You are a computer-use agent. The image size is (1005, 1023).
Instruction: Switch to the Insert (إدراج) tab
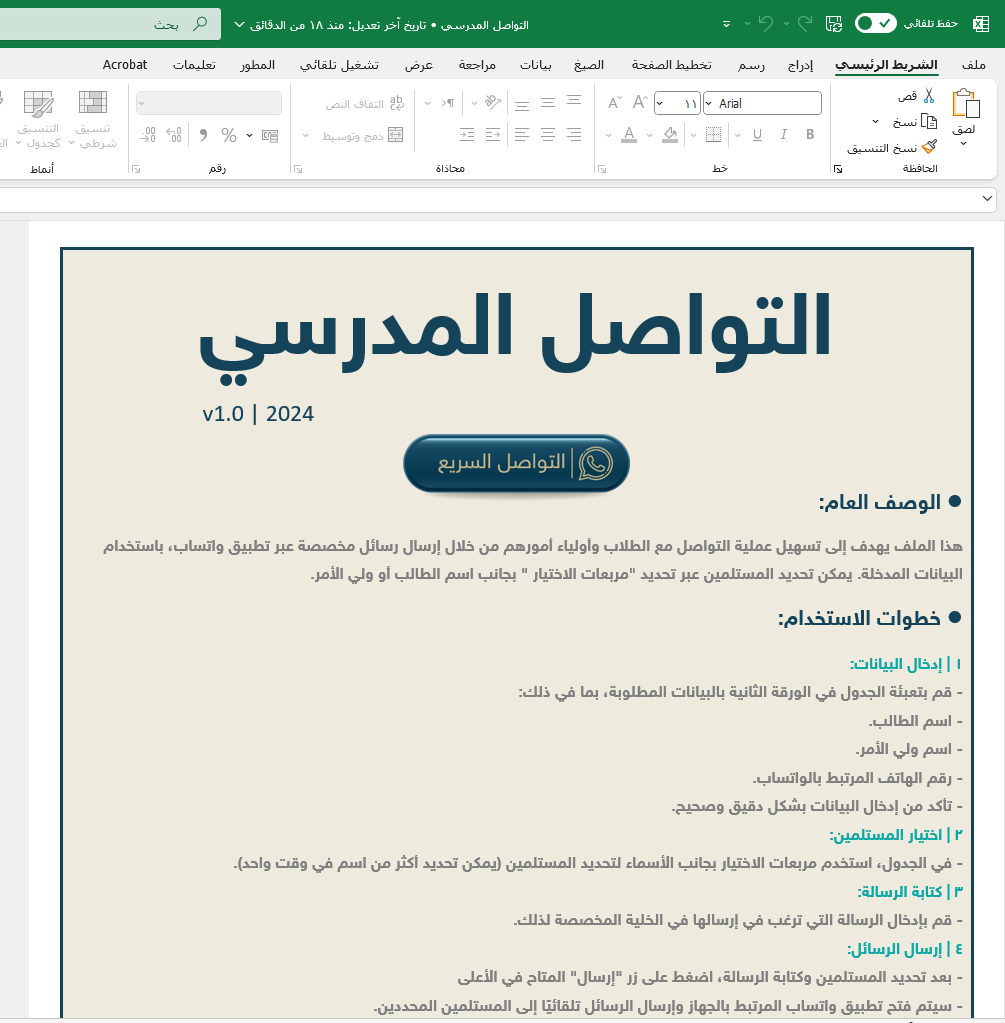(800, 65)
